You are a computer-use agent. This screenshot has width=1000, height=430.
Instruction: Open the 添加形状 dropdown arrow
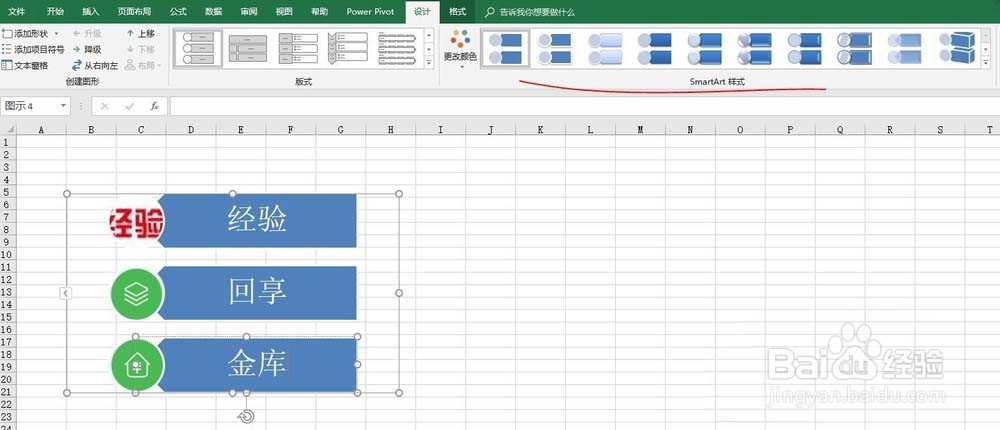(x=57, y=33)
